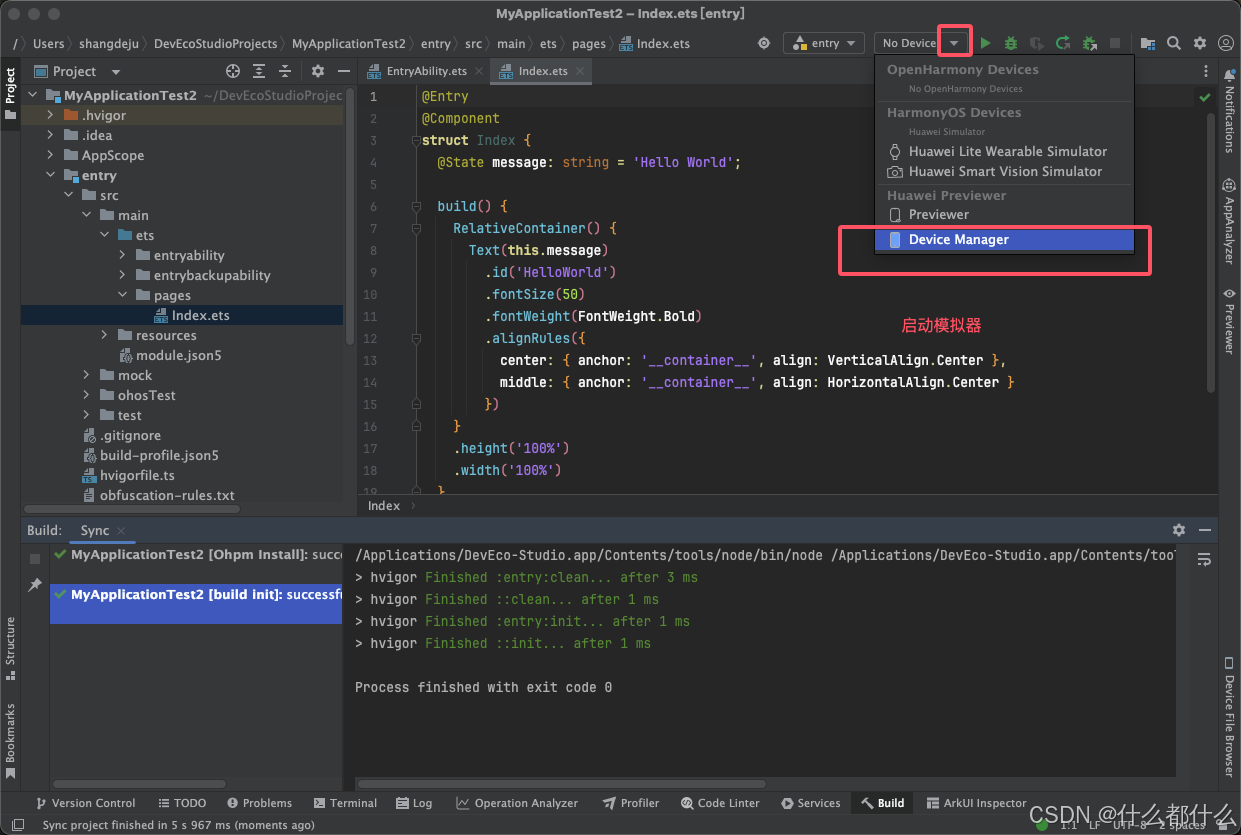
Task: Attach debugger to process icon
Action: click(1089, 43)
